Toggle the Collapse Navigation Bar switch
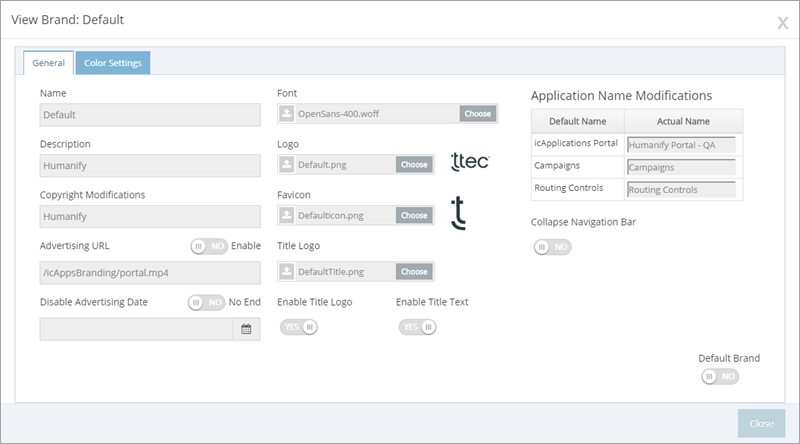 coord(553,247)
